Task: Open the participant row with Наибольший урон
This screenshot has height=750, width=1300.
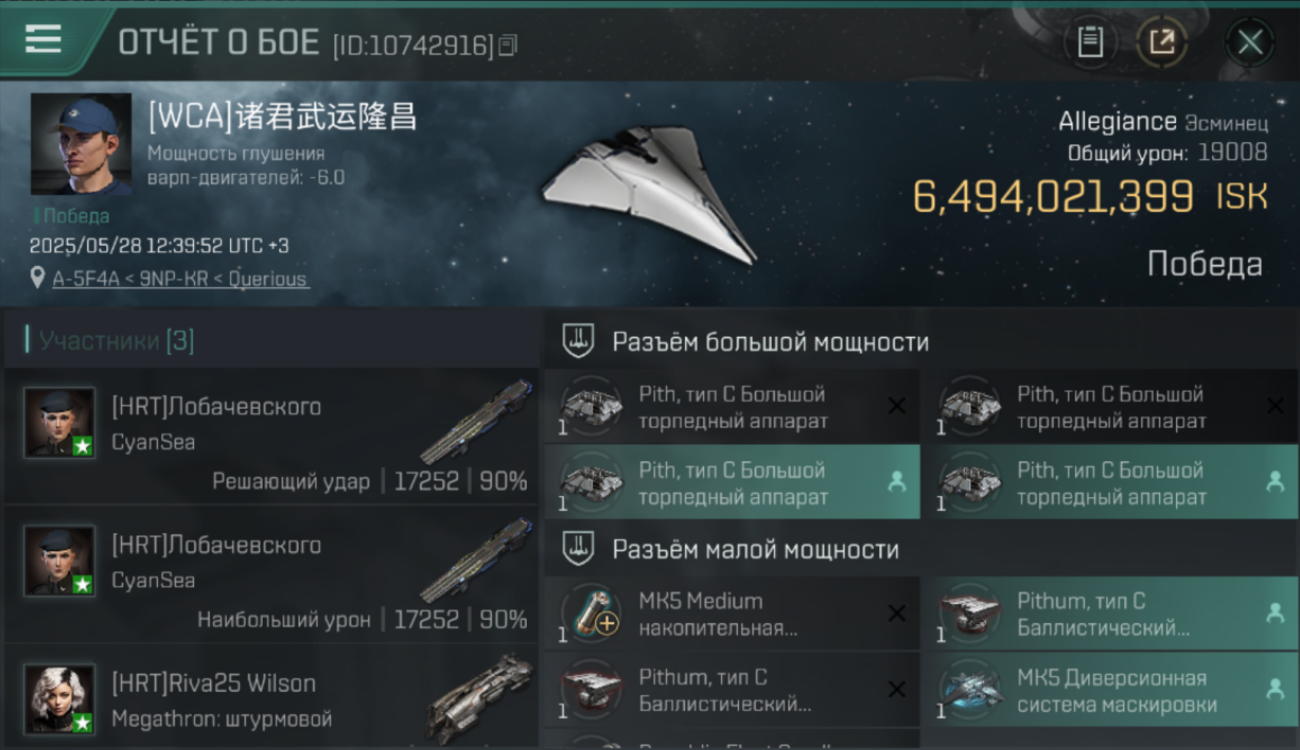Action: click(271, 575)
